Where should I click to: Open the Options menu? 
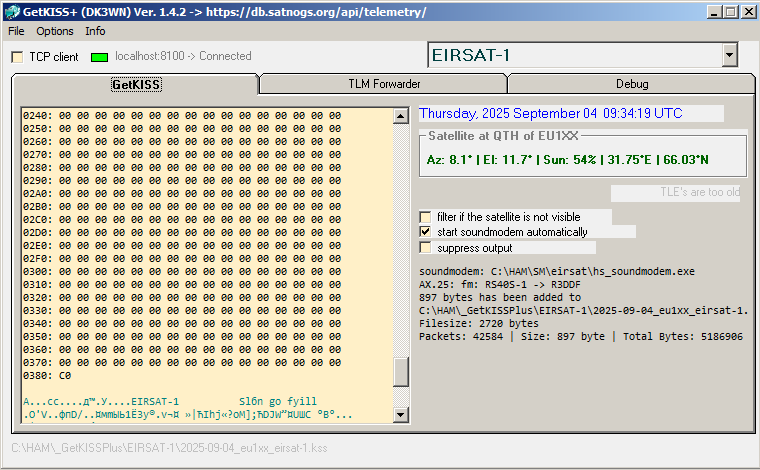pyautogui.click(x=55, y=31)
